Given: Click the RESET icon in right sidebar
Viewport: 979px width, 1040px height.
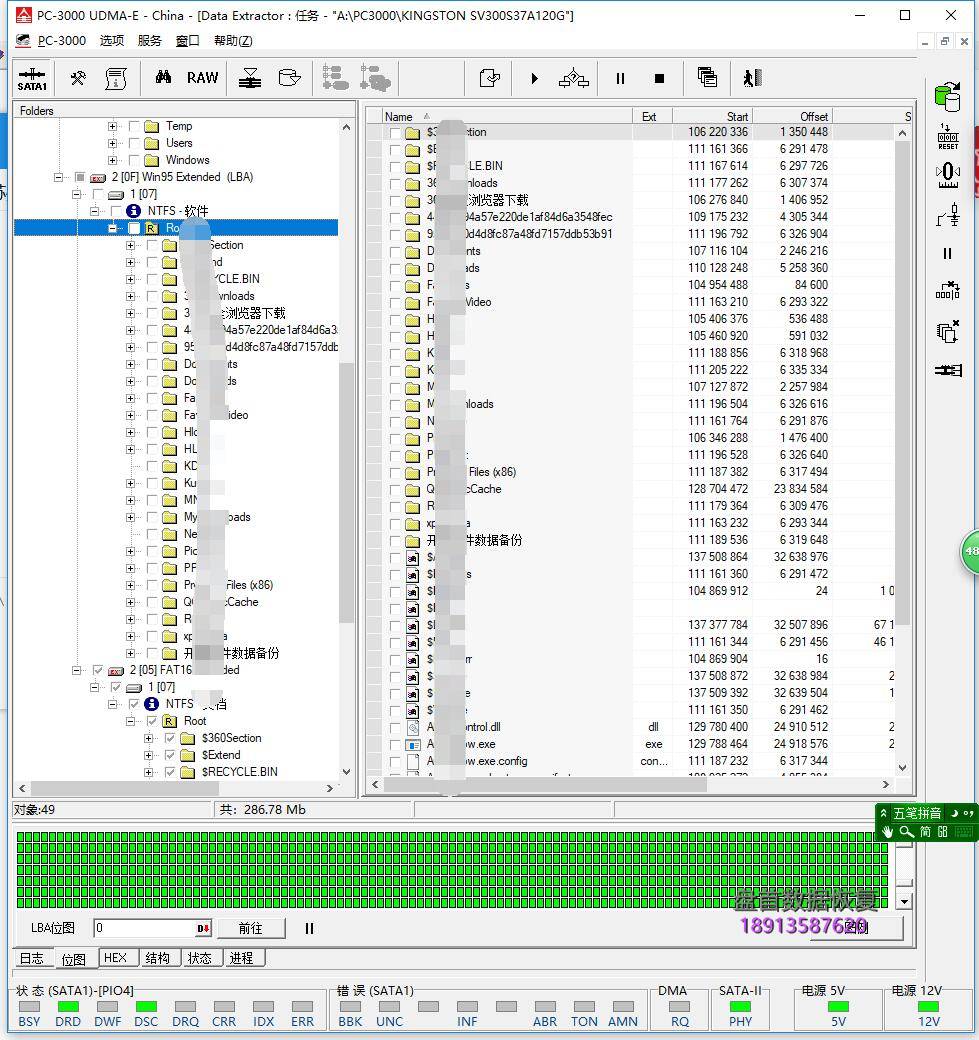Looking at the screenshot, I should pos(947,136).
